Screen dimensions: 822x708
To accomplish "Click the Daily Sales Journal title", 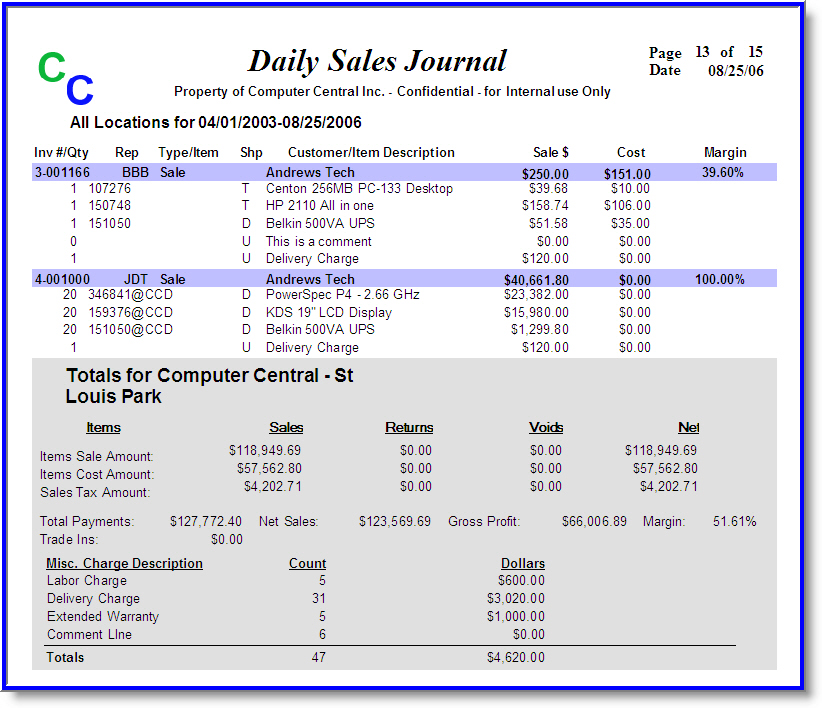I will tap(377, 61).
